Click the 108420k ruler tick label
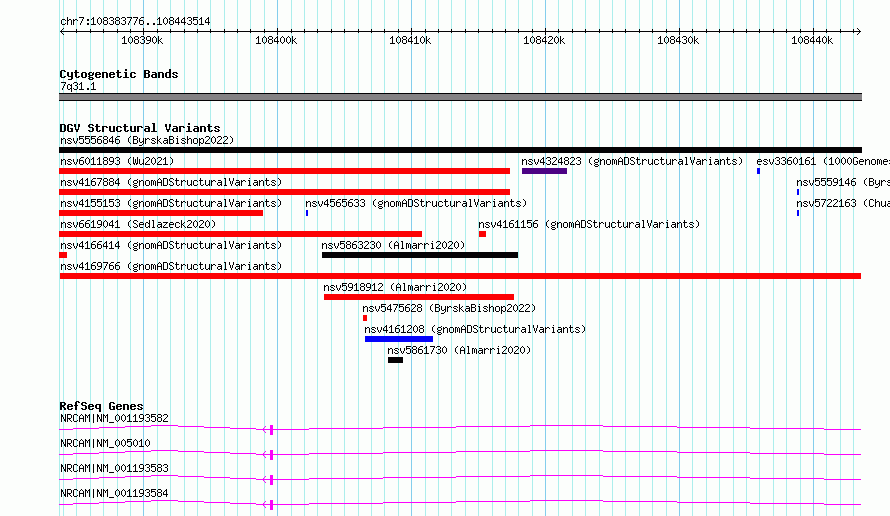 pyautogui.click(x=544, y=40)
